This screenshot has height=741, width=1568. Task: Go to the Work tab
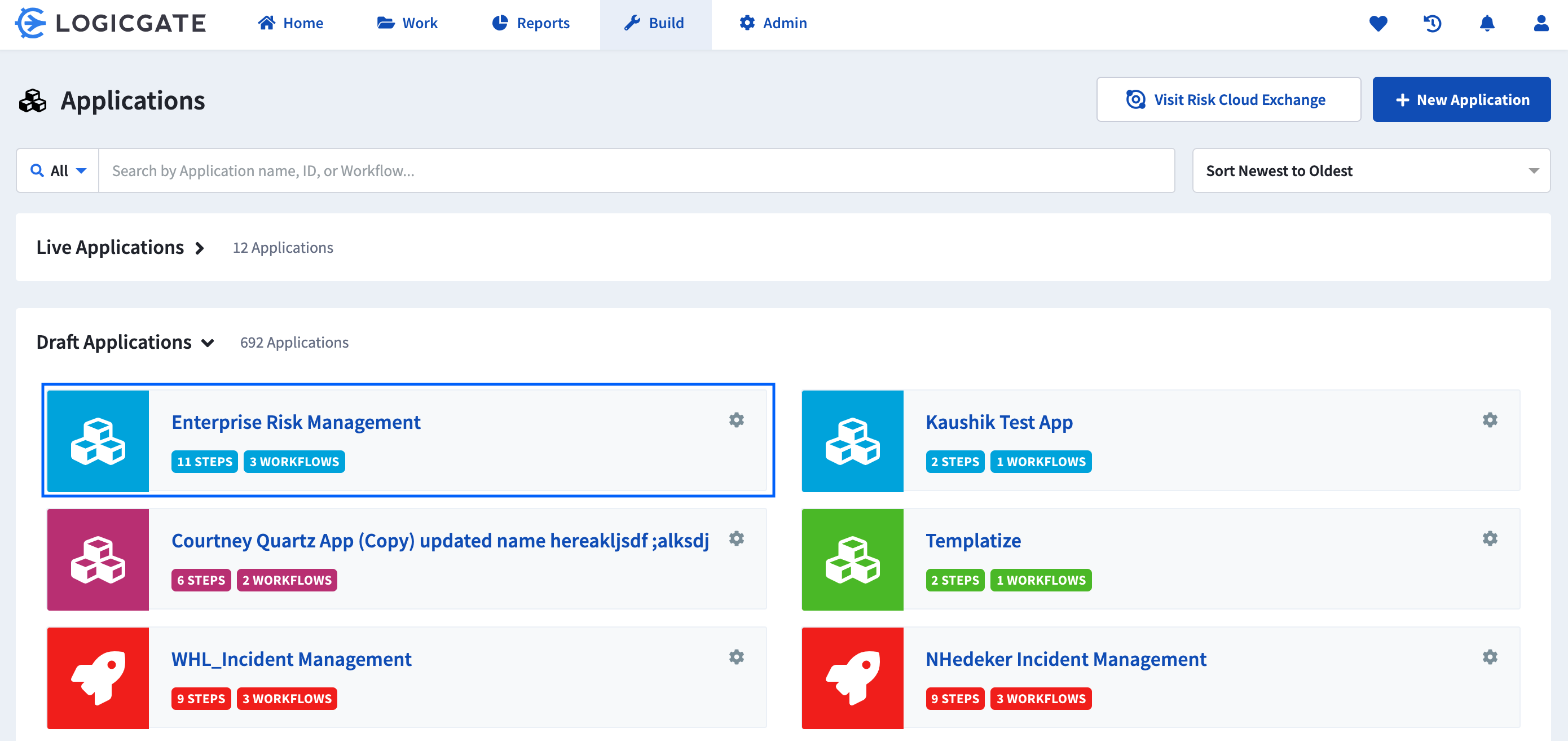pyautogui.click(x=407, y=23)
